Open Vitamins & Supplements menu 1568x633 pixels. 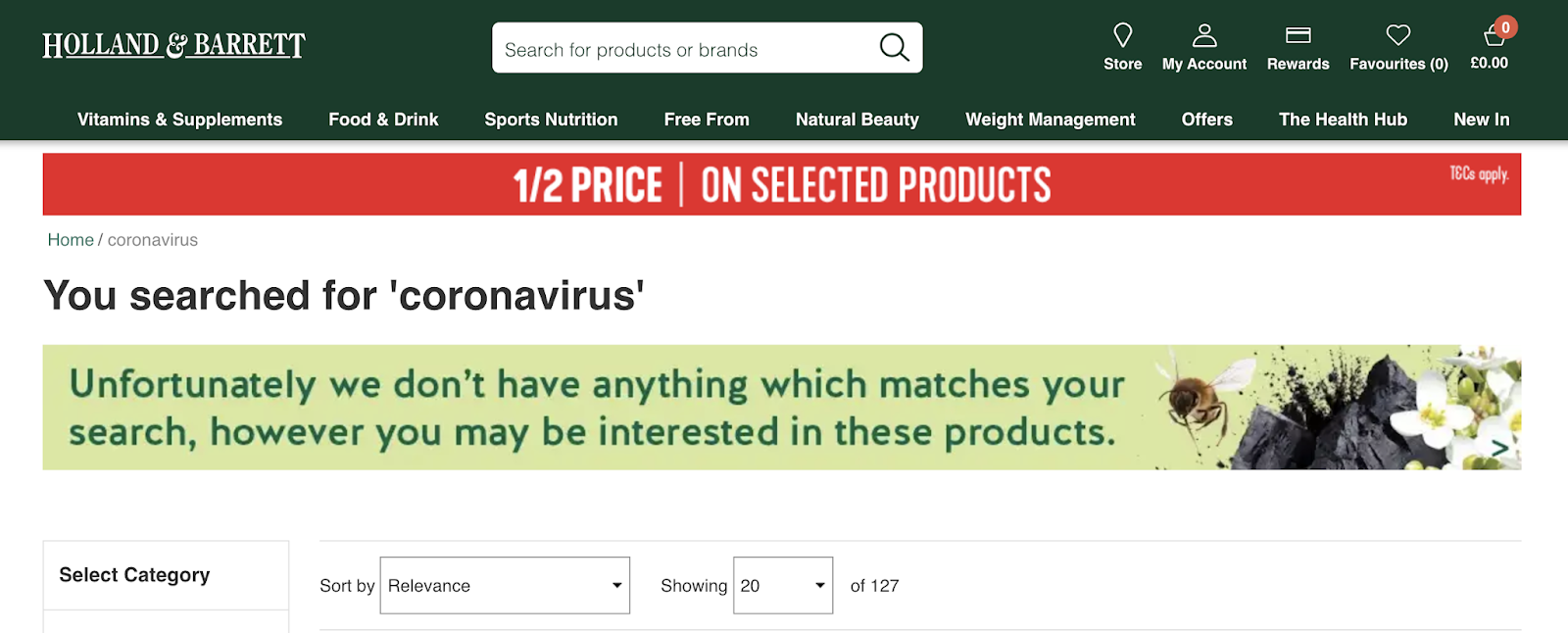coord(179,120)
